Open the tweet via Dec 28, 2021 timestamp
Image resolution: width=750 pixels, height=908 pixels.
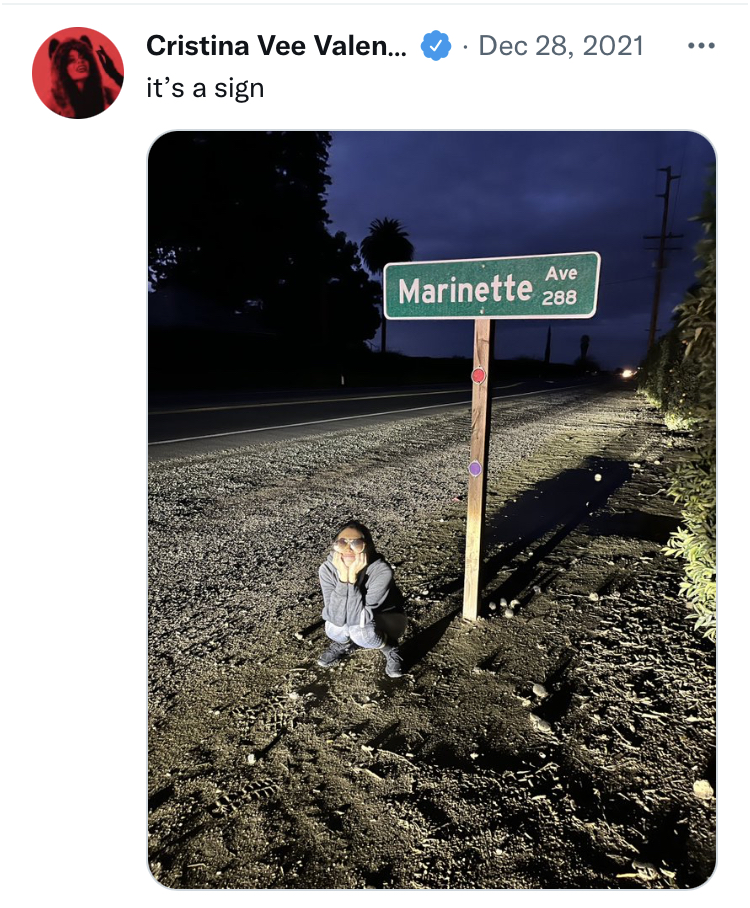point(561,46)
